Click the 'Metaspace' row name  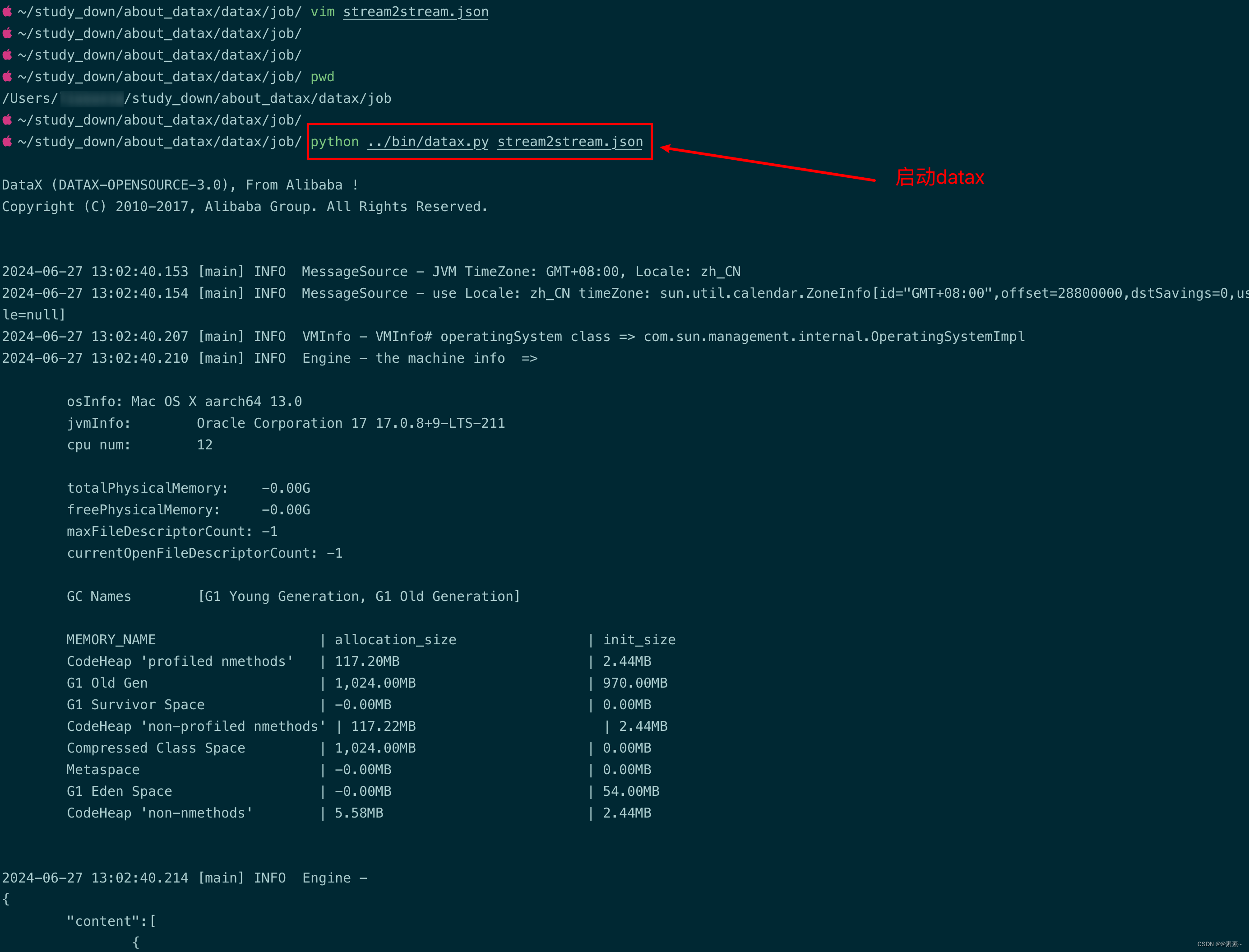pos(103,770)
